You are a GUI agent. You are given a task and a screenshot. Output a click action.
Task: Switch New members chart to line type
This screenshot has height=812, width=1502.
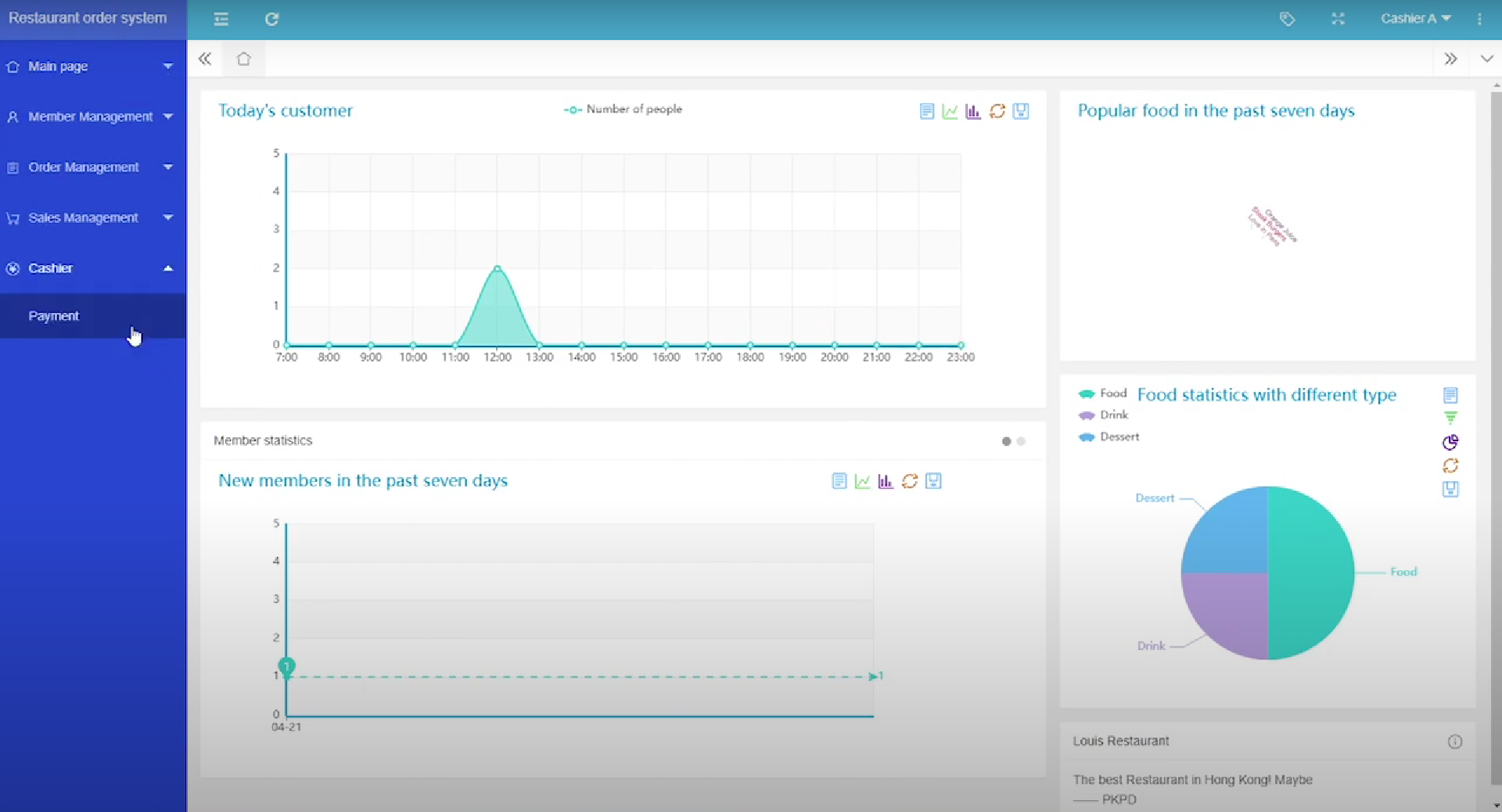(862, 481)
